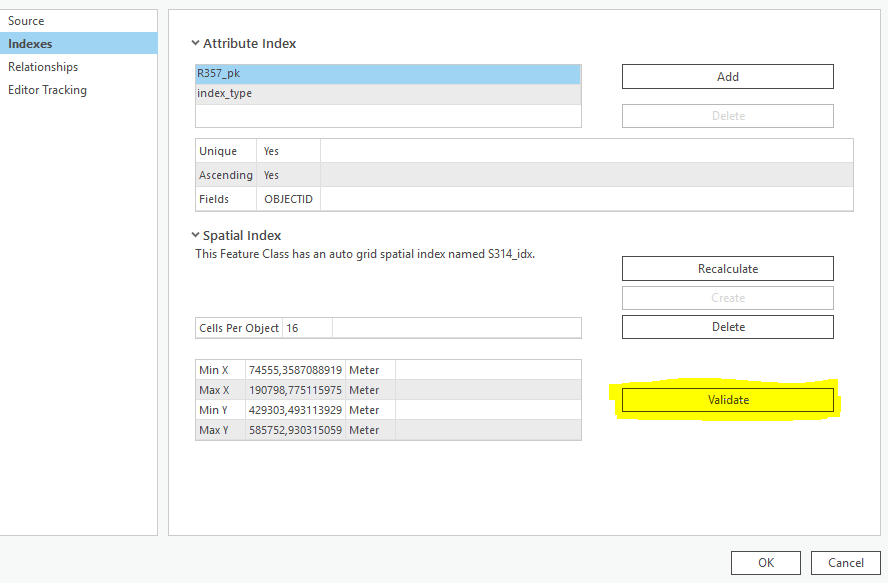Select the Indexes tab in the sidebar
The height and width of the screenshot is (583, 888).
32,43
